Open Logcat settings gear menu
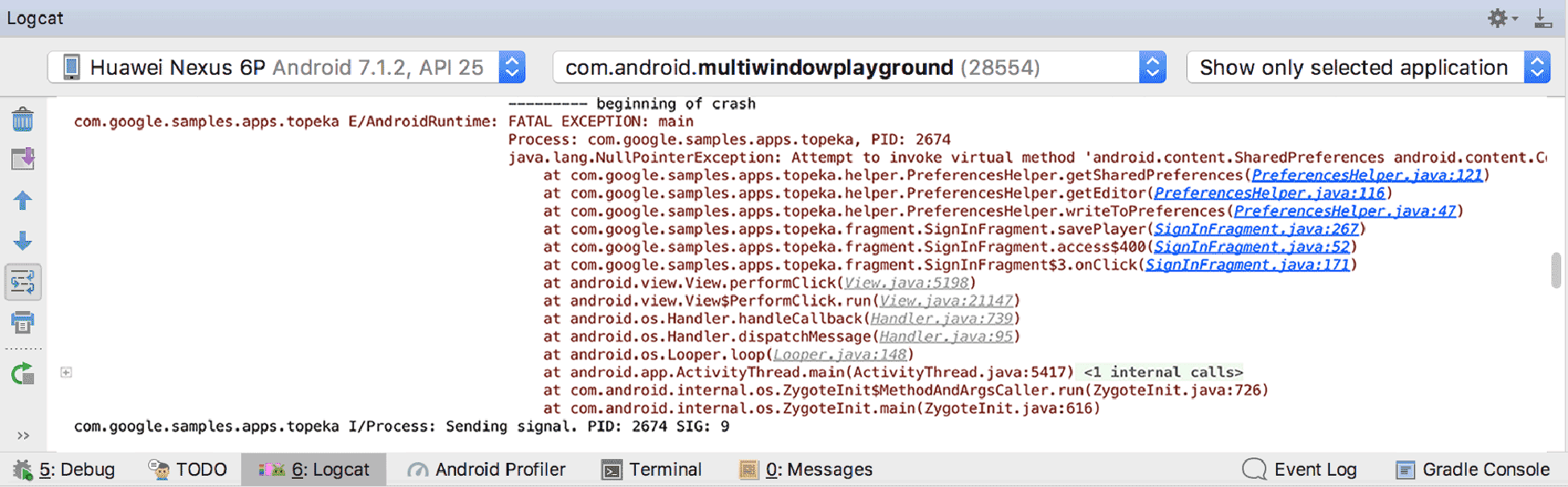This screenshot has width=1568, height=487. click(x=1500, y=18)
